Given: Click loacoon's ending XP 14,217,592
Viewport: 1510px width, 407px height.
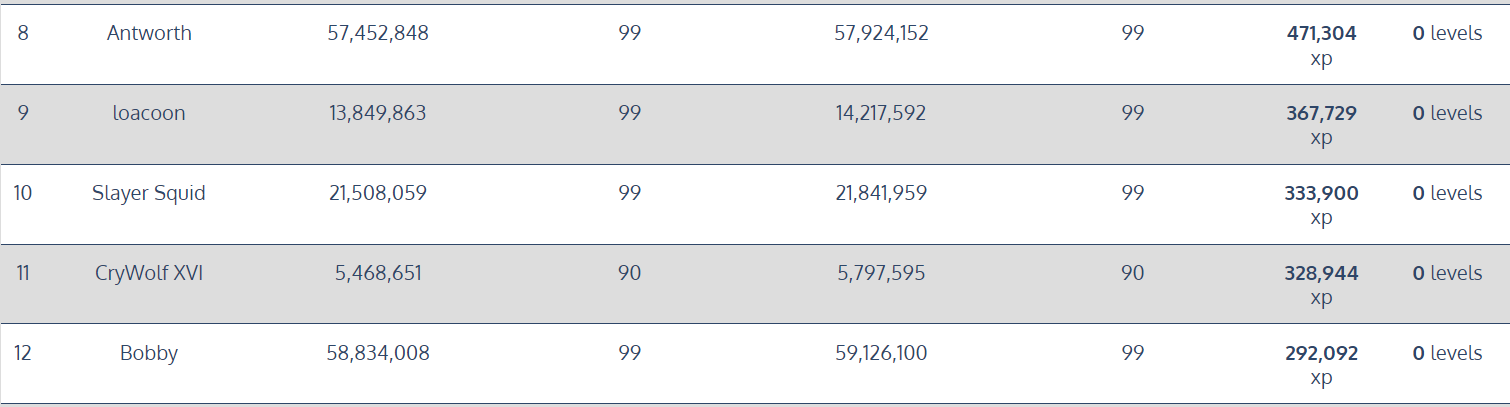Looking at the screenshot, I should pos(881,113).
